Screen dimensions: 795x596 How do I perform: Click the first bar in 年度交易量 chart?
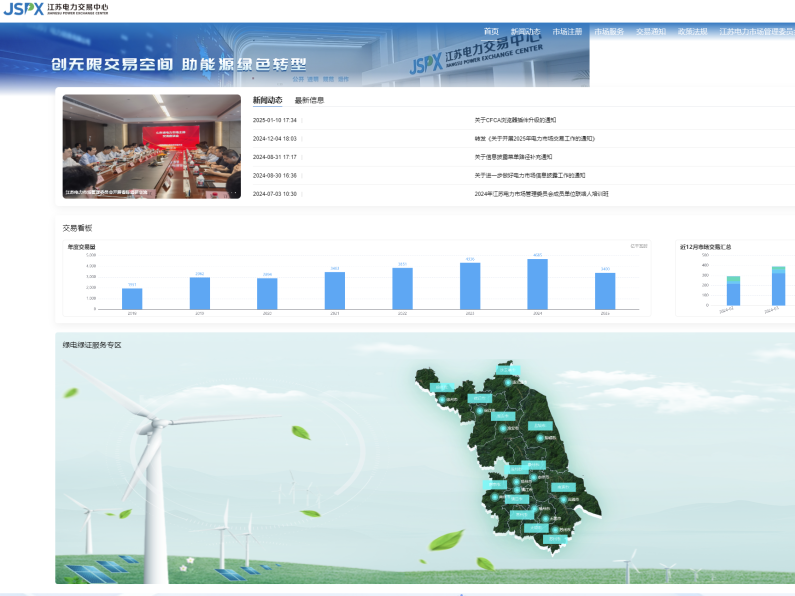point(132,298)
